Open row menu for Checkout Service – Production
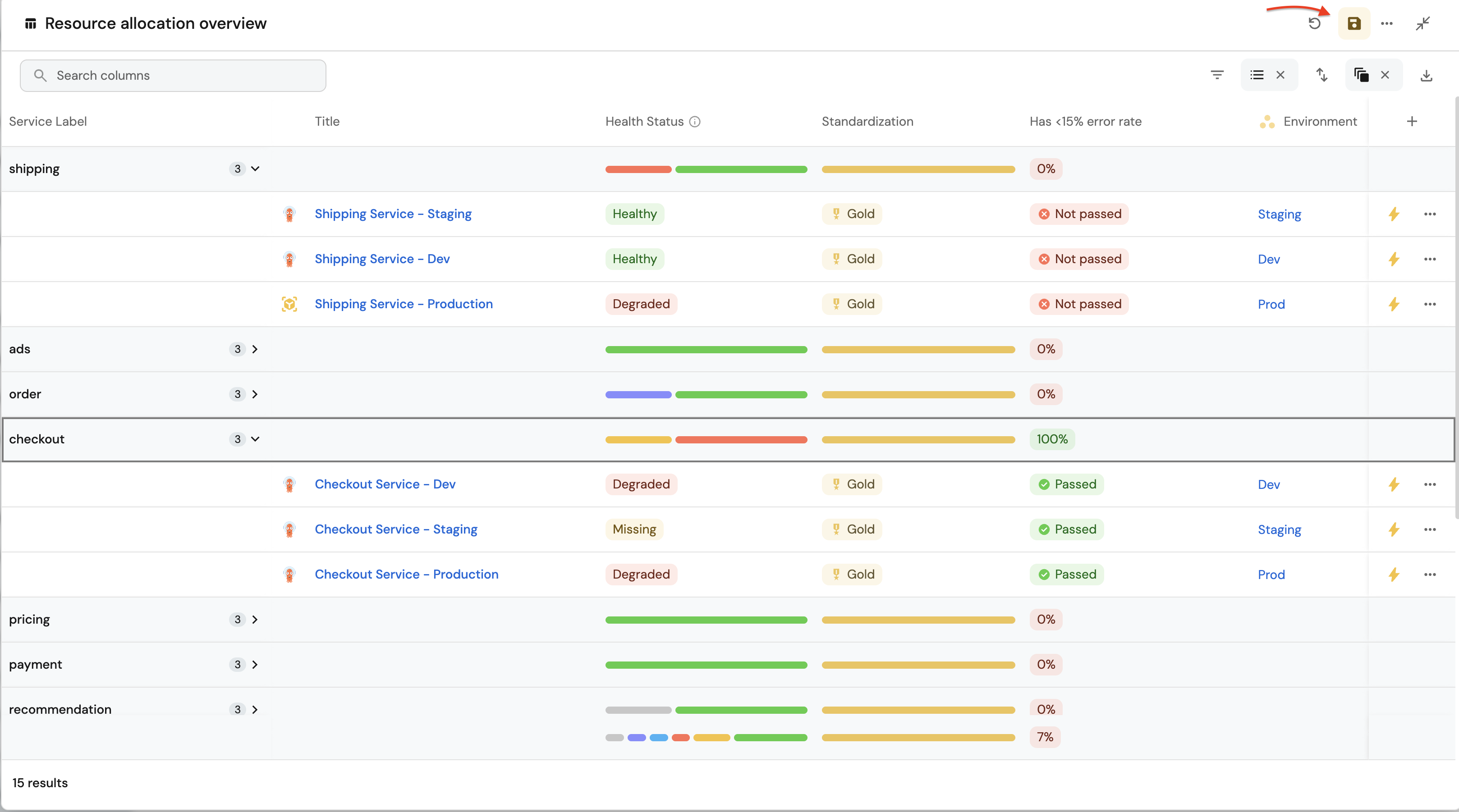The height and width of the screenshot is (812, 1459). (1430, 574)
